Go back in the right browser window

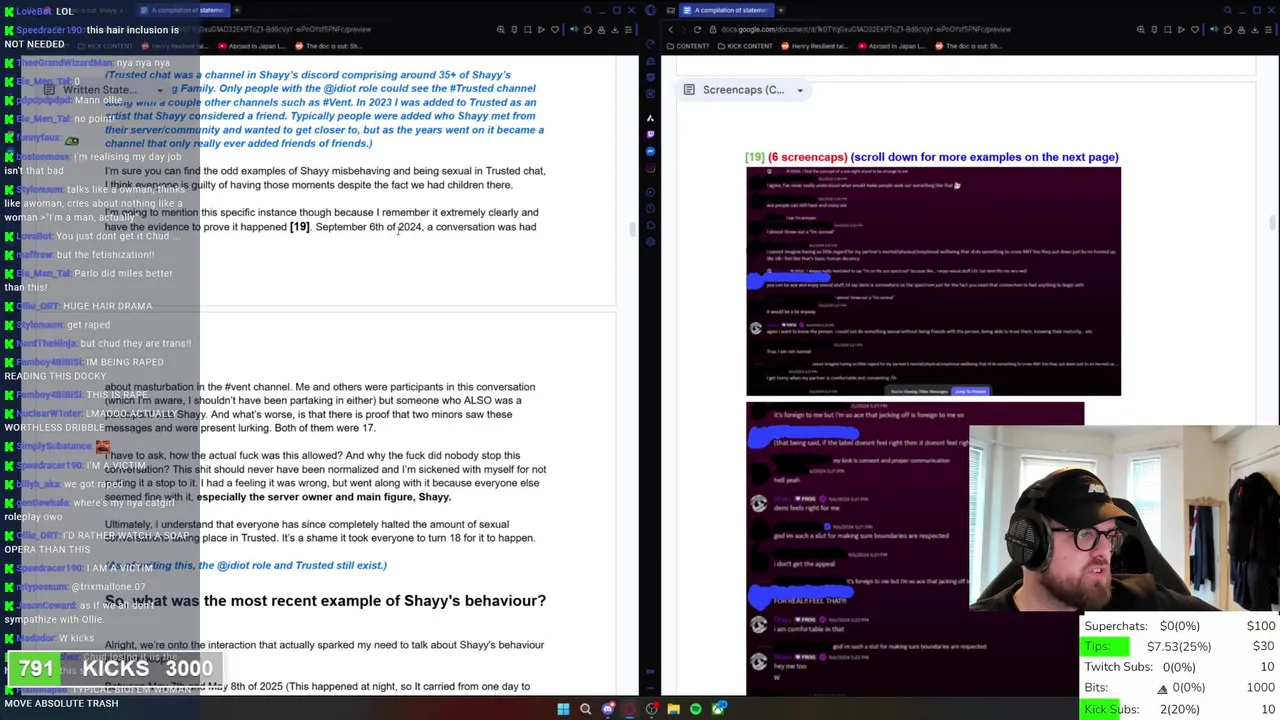pos(671,30)
